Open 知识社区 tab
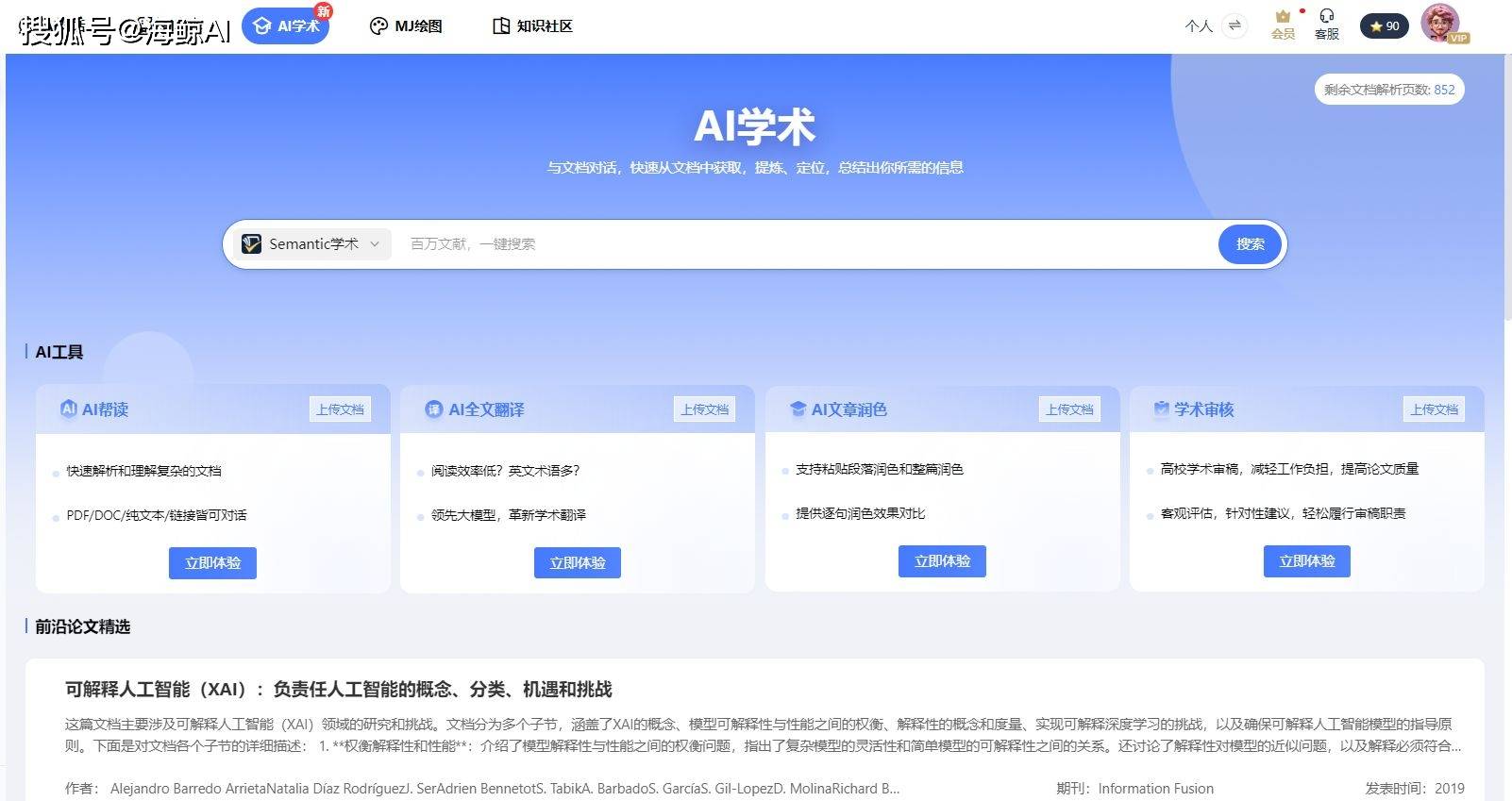The height and width of the screenshot is (801, 1512). pyautogui.click(x=532, y=26)
